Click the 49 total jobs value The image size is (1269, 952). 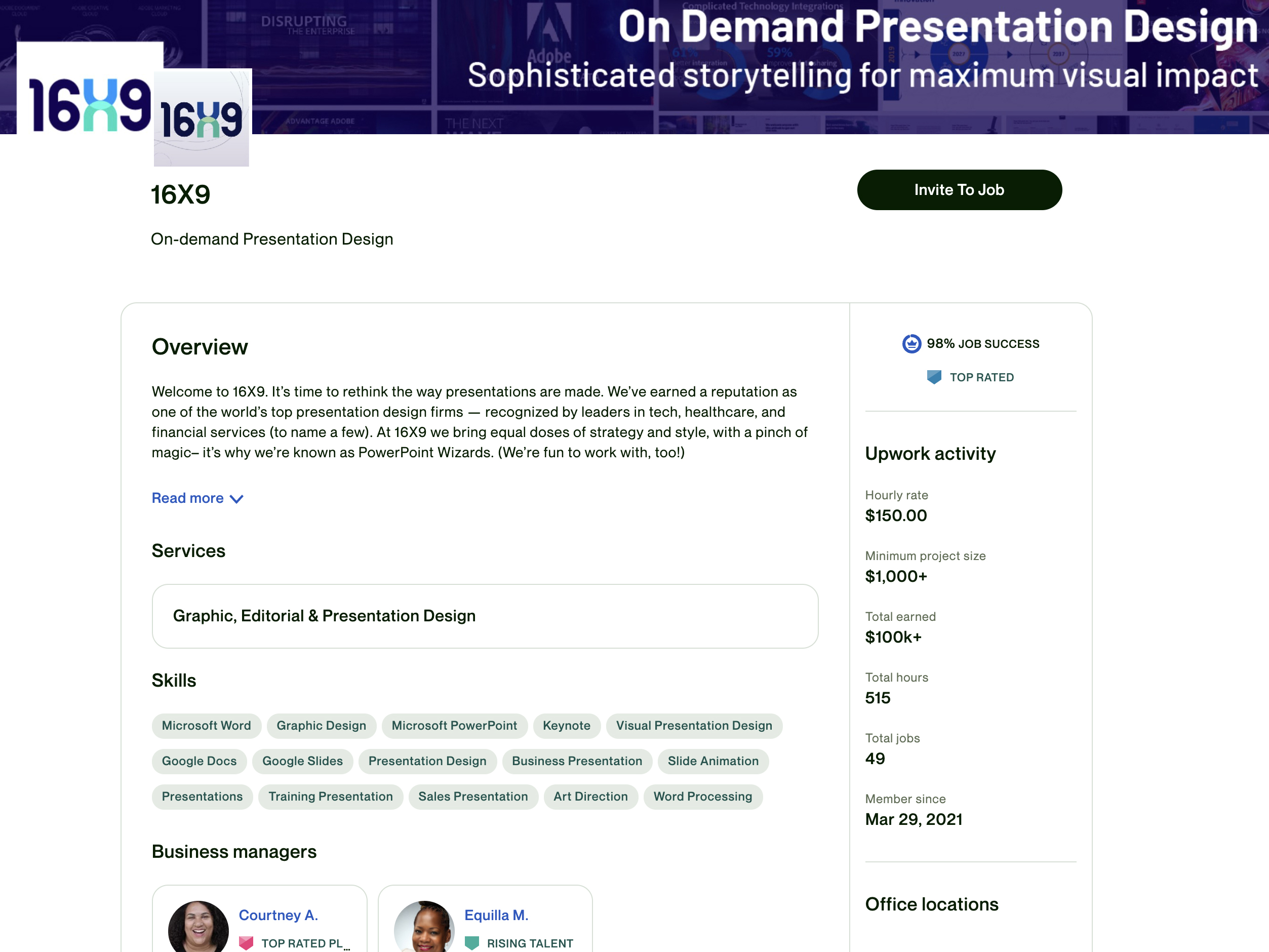[875, 759]
